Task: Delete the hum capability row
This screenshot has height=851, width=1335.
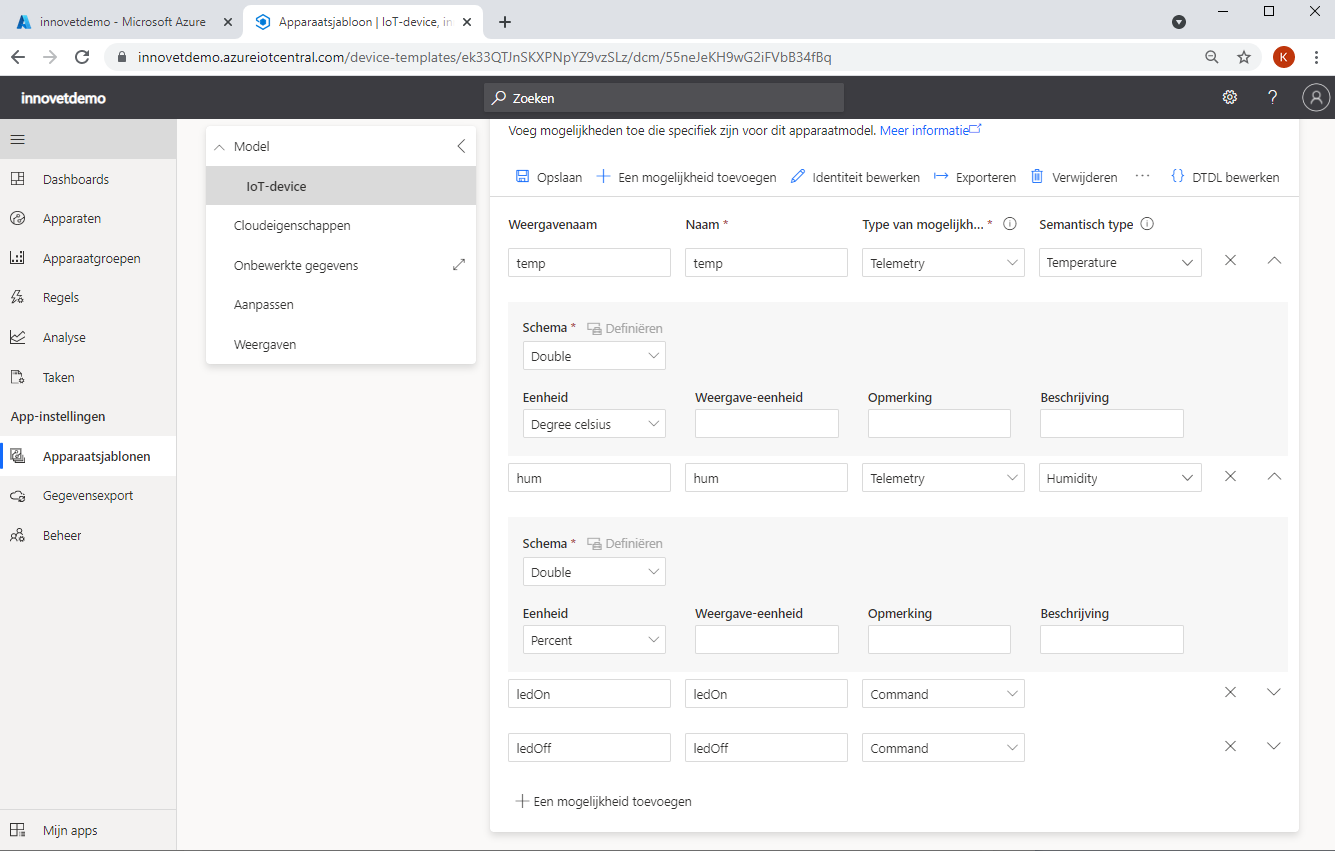Action: pyautogui.click(x=1231, y=476)
